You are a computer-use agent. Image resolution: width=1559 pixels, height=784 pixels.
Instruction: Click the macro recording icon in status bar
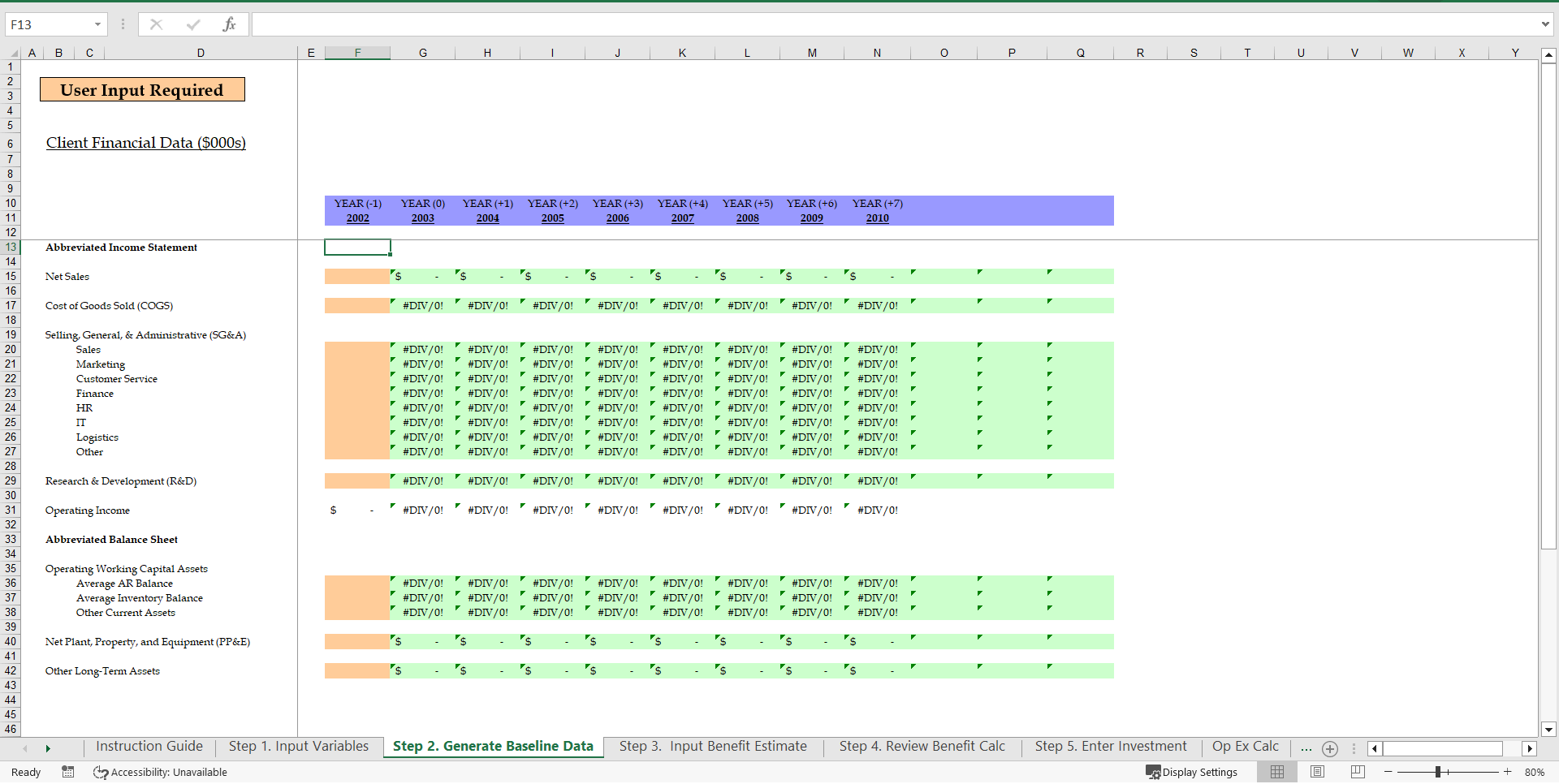tap(68, 772)
